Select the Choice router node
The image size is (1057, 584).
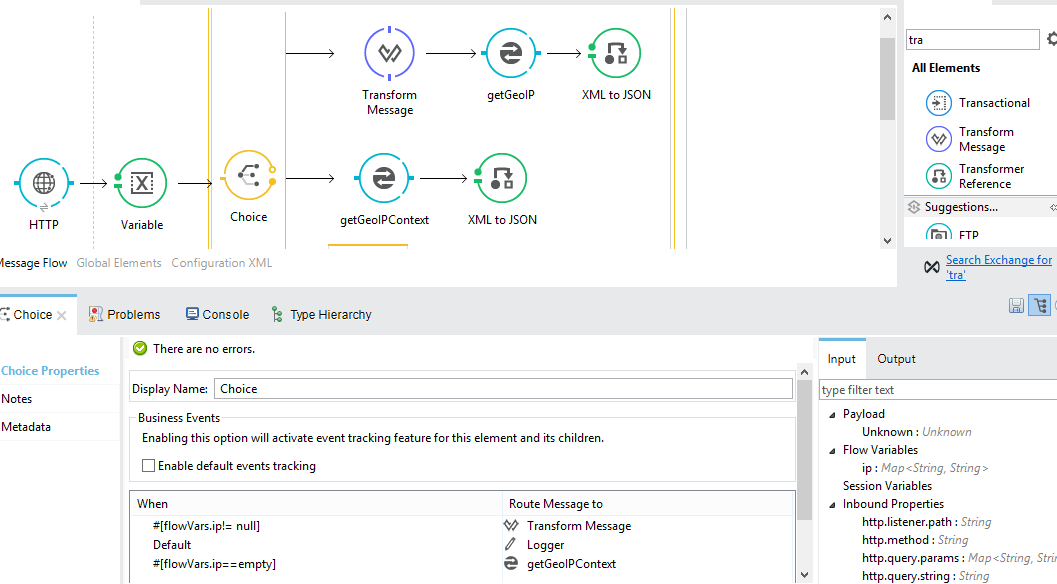(x=249, y=175)
